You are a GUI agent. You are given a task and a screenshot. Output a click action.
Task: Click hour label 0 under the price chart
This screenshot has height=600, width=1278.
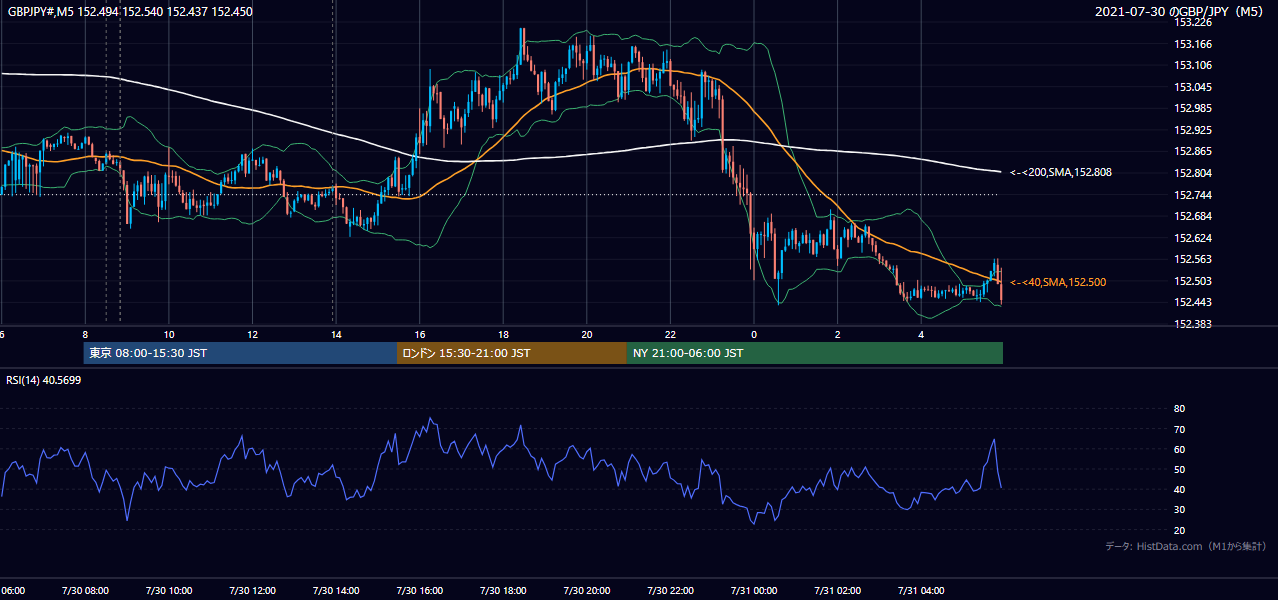click(754, 334)
